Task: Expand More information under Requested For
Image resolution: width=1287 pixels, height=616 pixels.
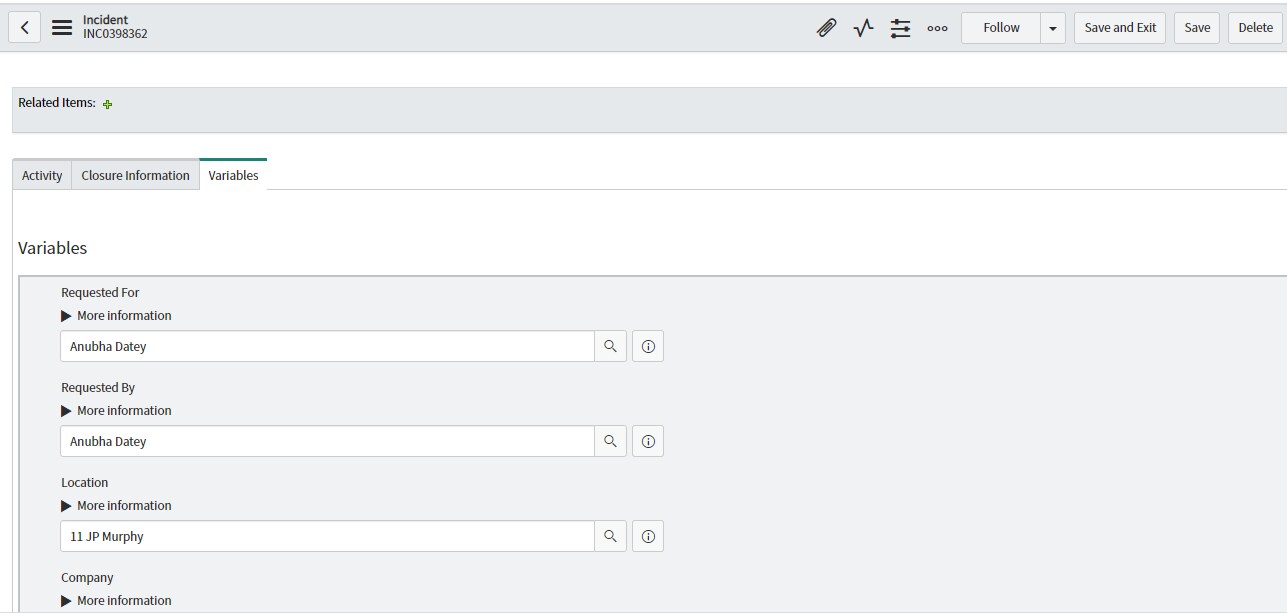Action: click(116, 316)
